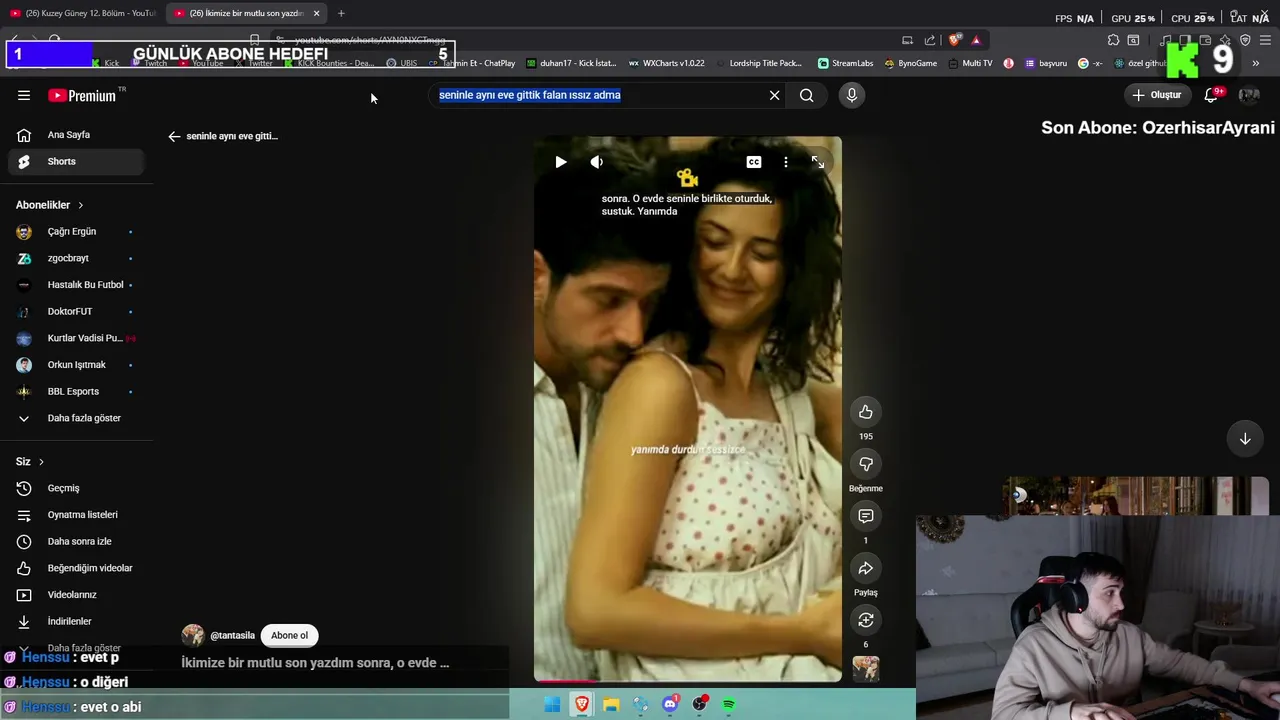Seek on Short red progress bar
Viewport: 1280px width, 720px height.
click(x=688, y=681)
